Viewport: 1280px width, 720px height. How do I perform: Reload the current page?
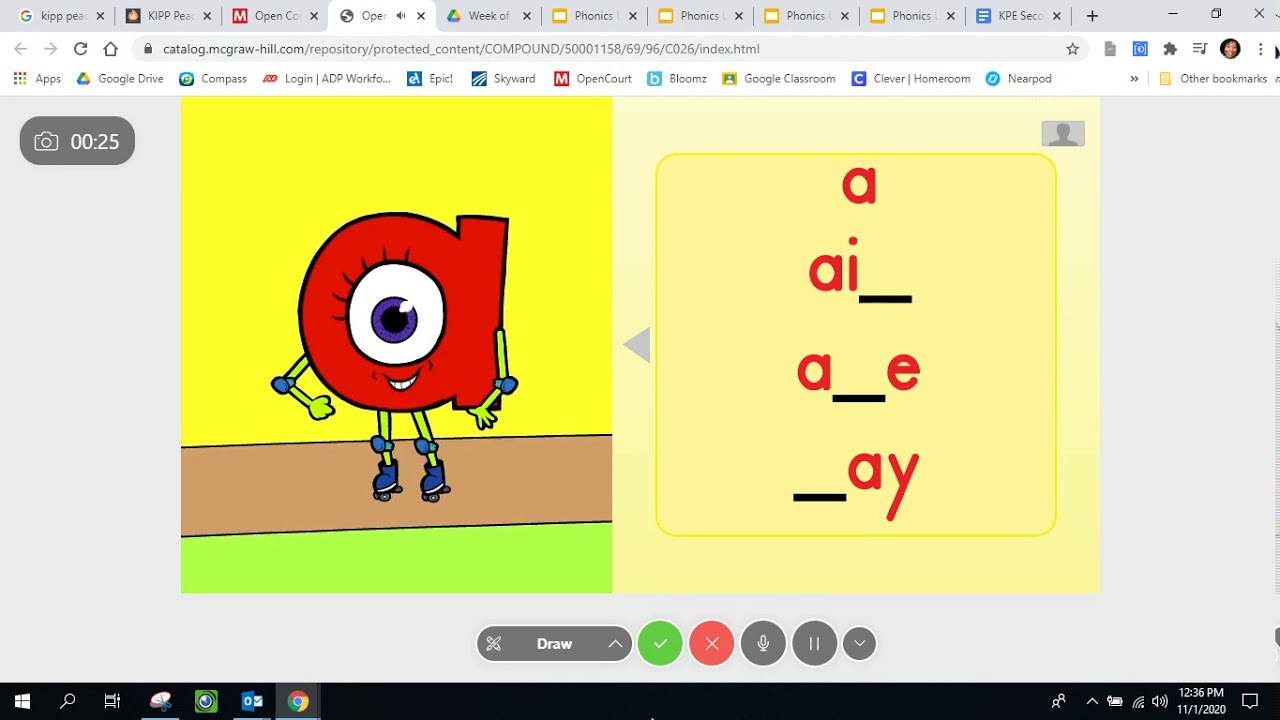coord(80,49)
